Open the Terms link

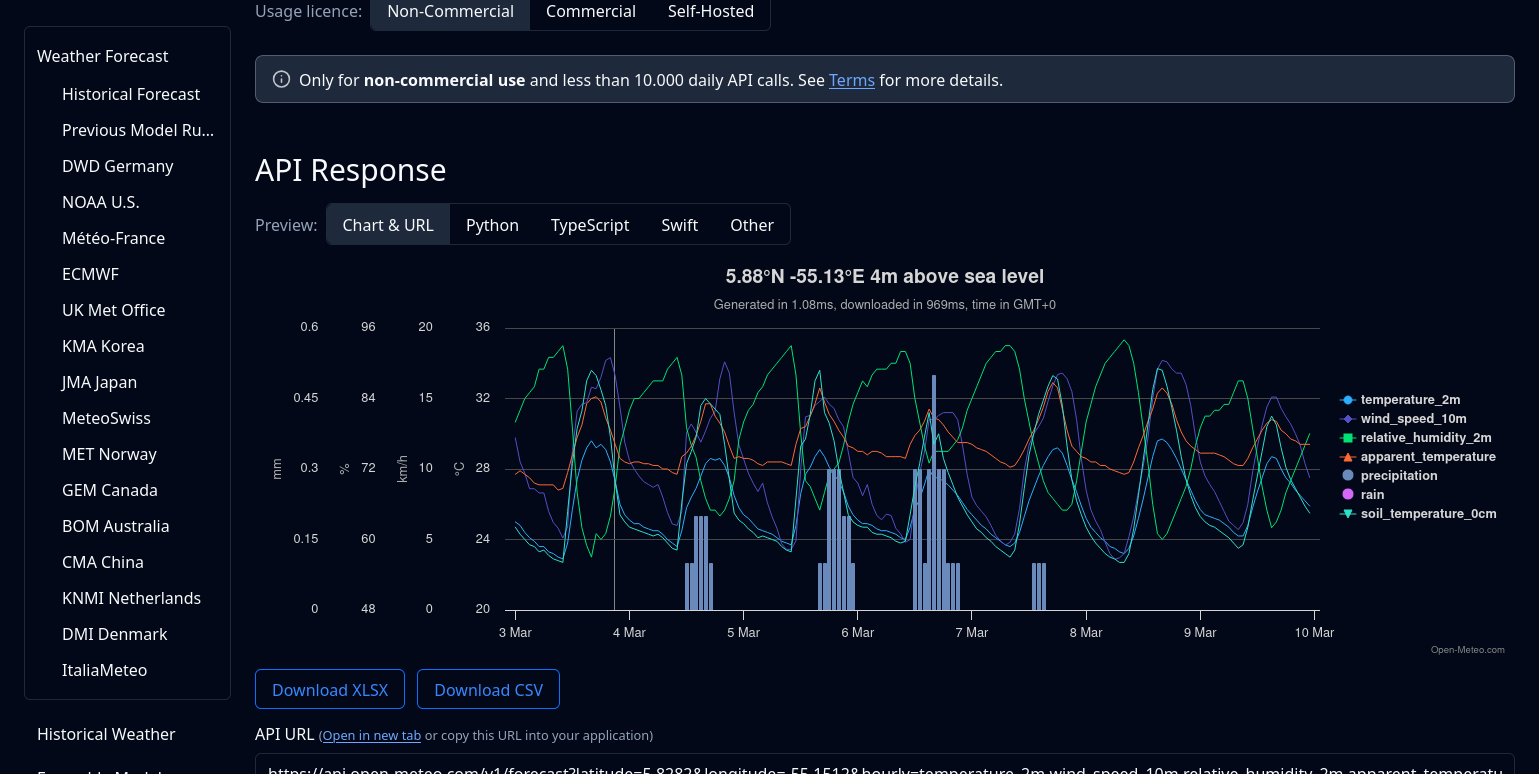(851, 80)
